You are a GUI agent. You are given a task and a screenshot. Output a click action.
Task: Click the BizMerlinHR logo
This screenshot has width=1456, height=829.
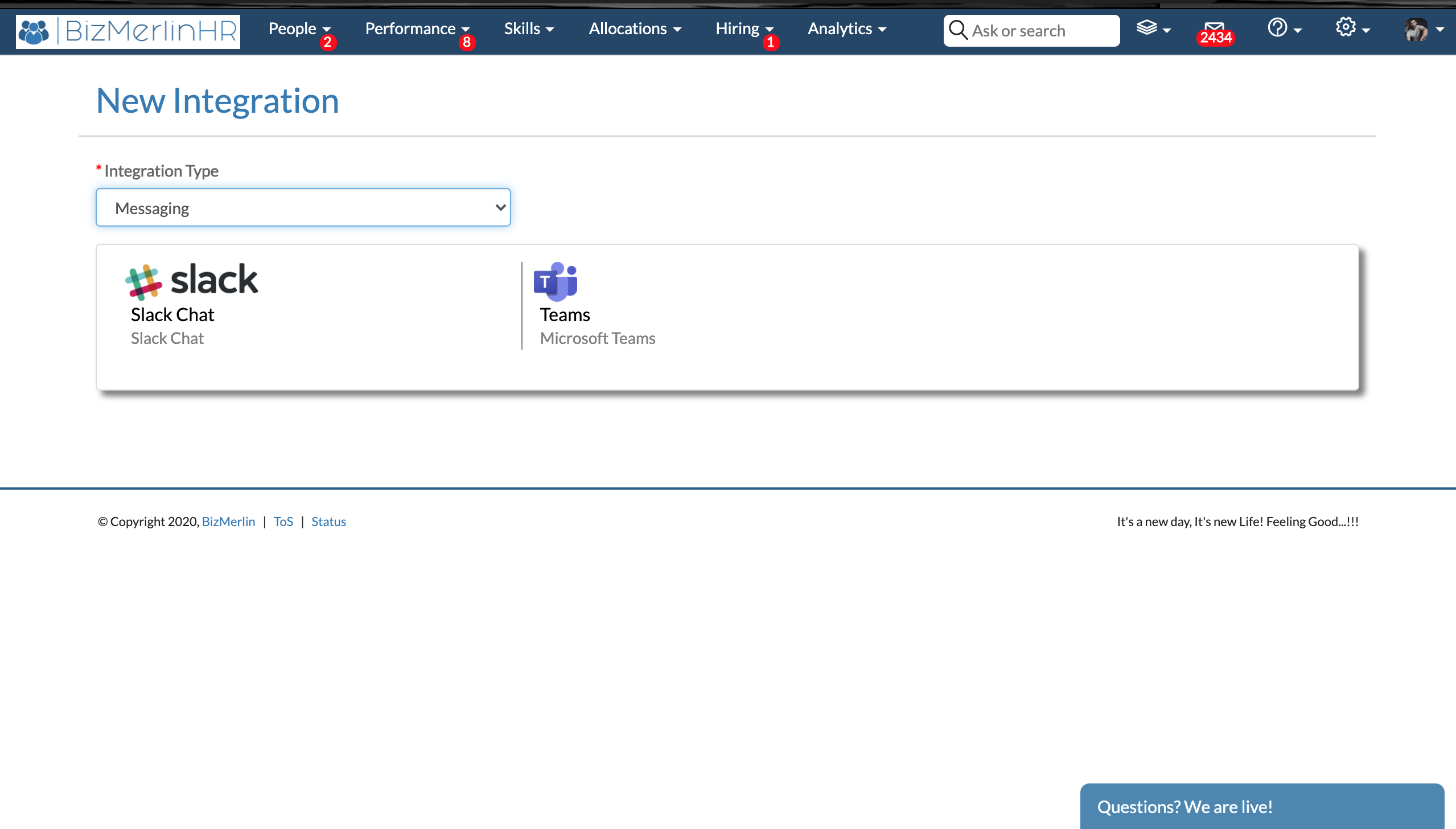(128, 31)
